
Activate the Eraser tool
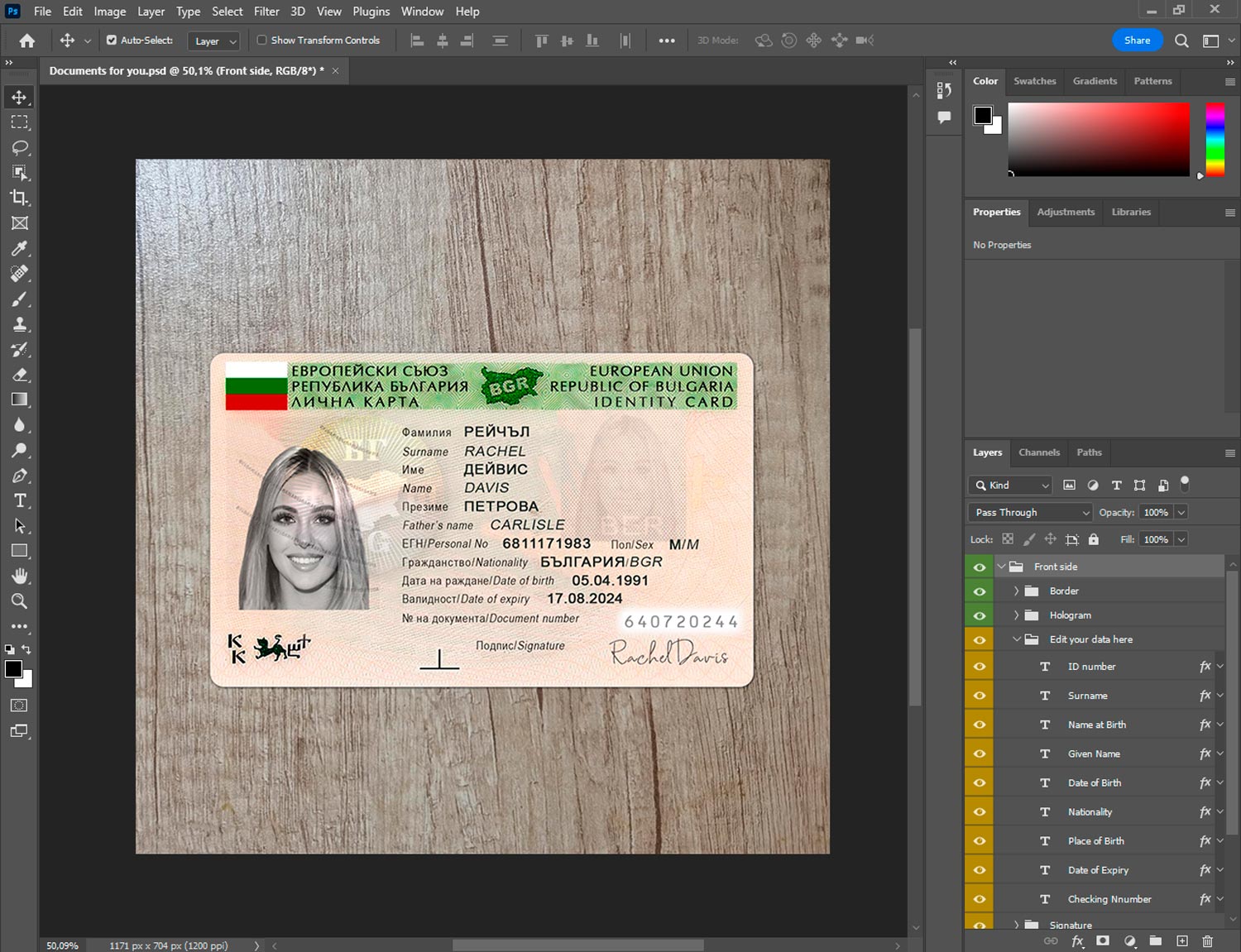(20, 375)
